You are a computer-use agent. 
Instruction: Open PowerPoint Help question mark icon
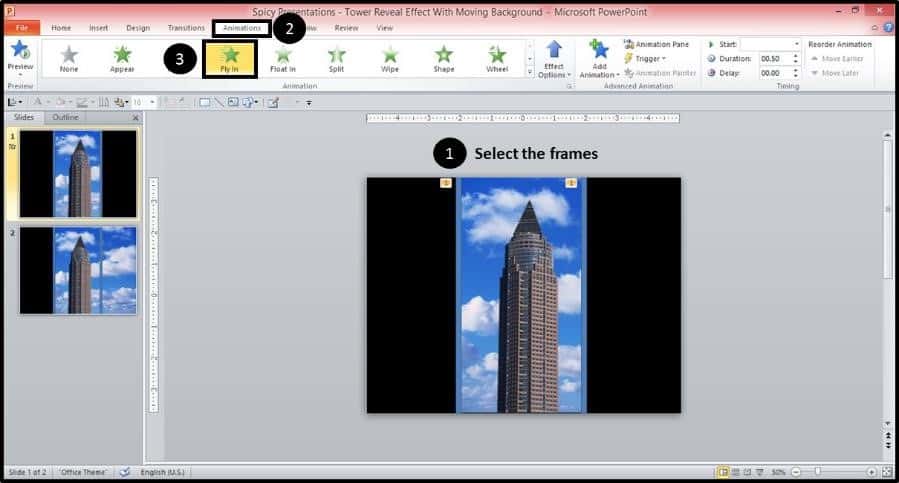(x=889, y=28)
